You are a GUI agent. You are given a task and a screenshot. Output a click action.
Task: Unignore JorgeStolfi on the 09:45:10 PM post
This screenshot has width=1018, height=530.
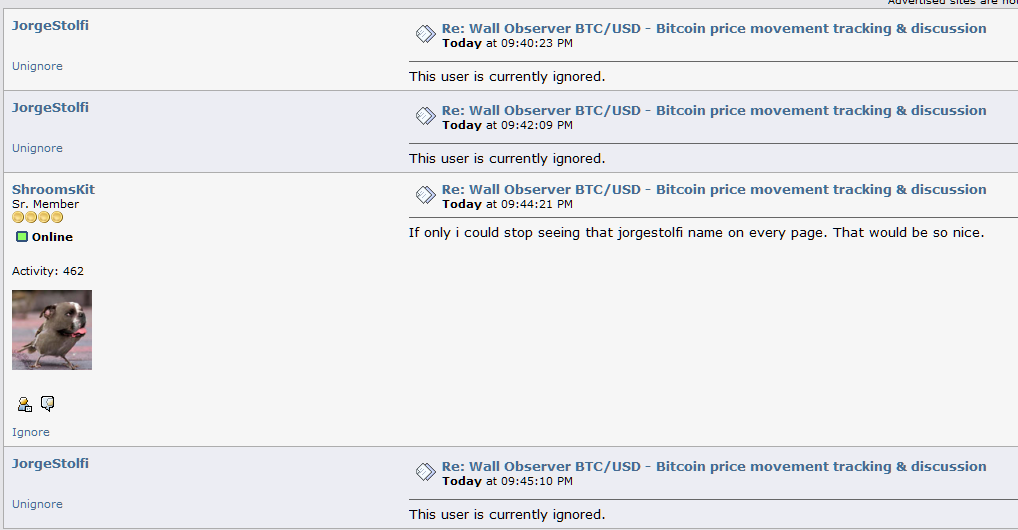(37, 504)
